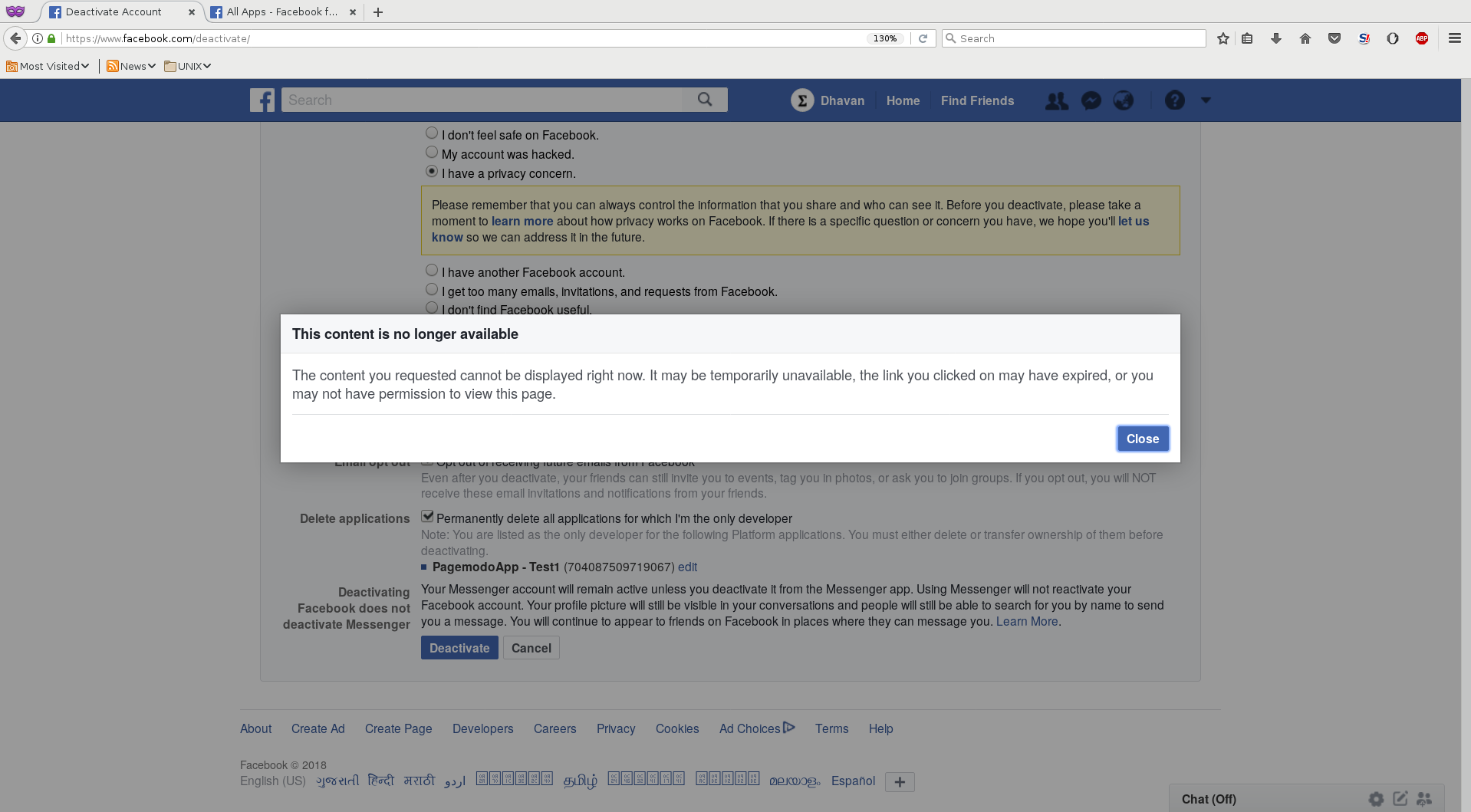
Task: Close the All Apps Facebook tab
Action: (x=353, y=12)
